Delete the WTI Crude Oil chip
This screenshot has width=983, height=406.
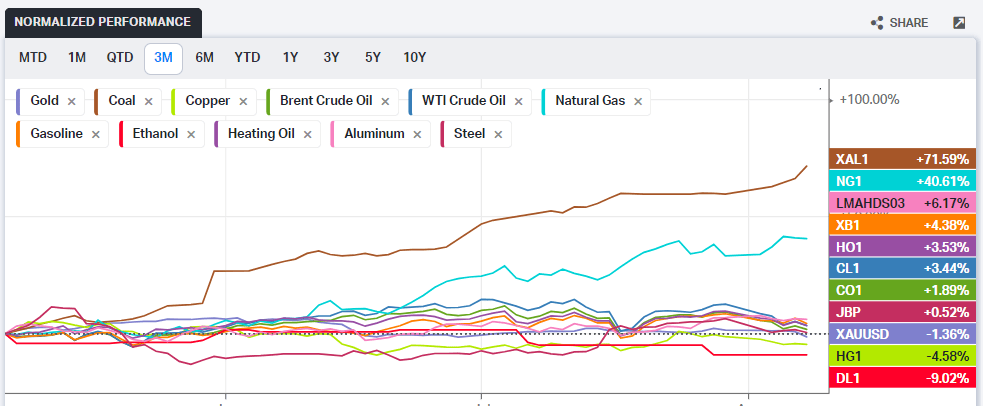coord(518,101)
